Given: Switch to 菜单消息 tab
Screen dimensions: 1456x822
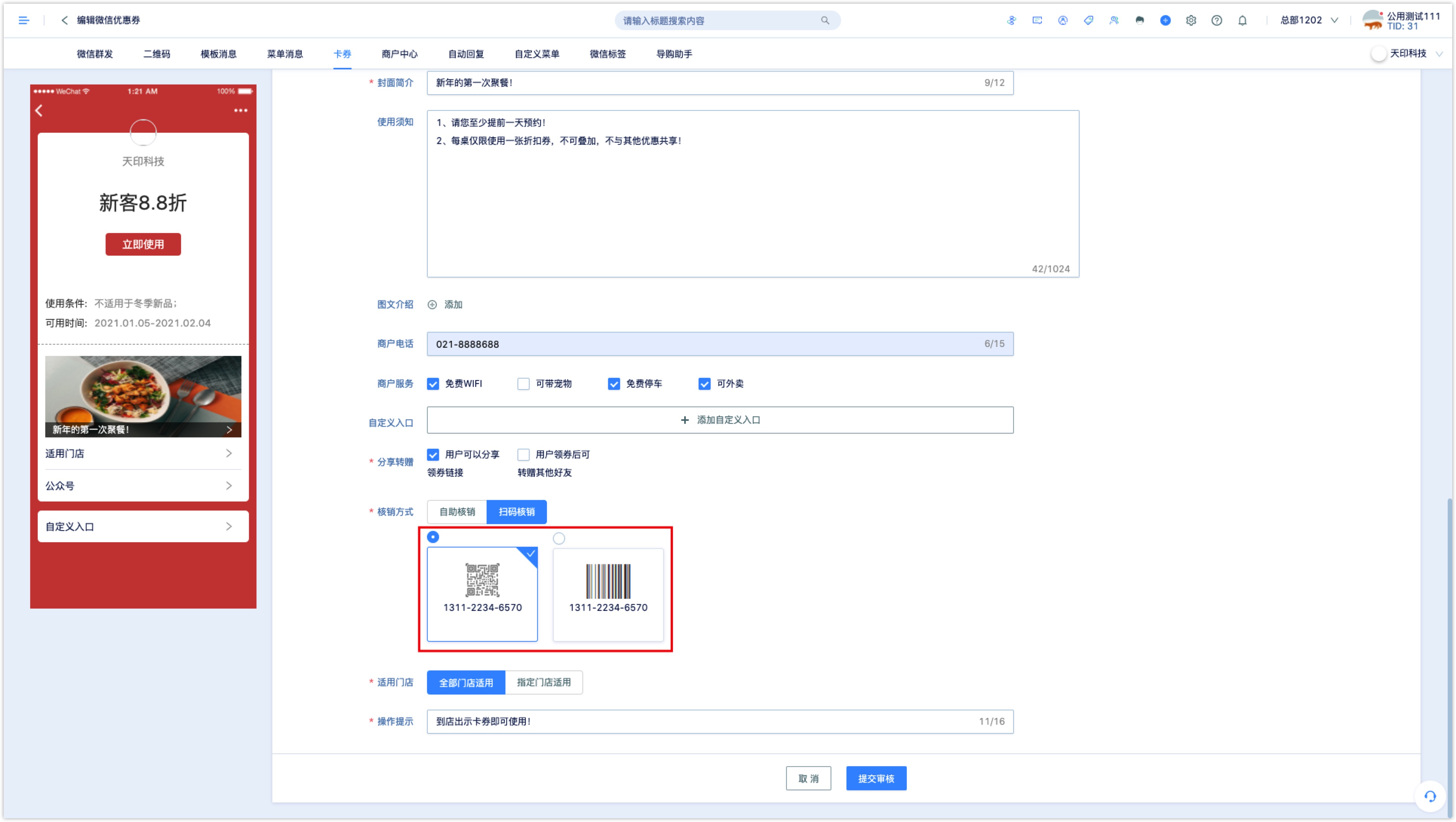Looking at the screenshot, I should 285,54.
